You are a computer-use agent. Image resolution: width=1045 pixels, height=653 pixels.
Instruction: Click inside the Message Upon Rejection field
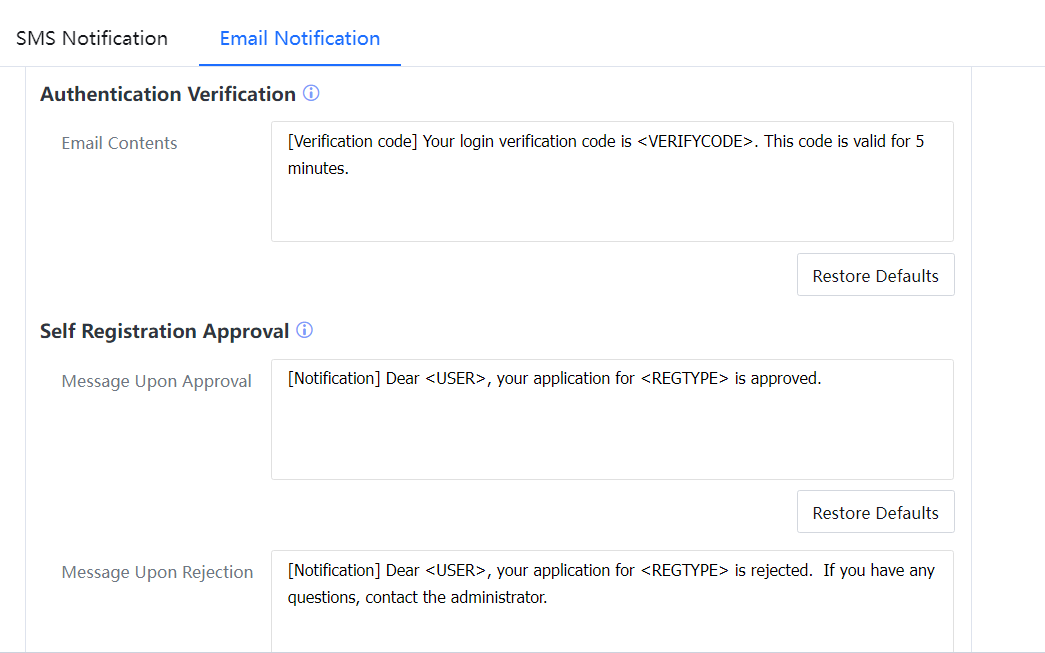612,625
